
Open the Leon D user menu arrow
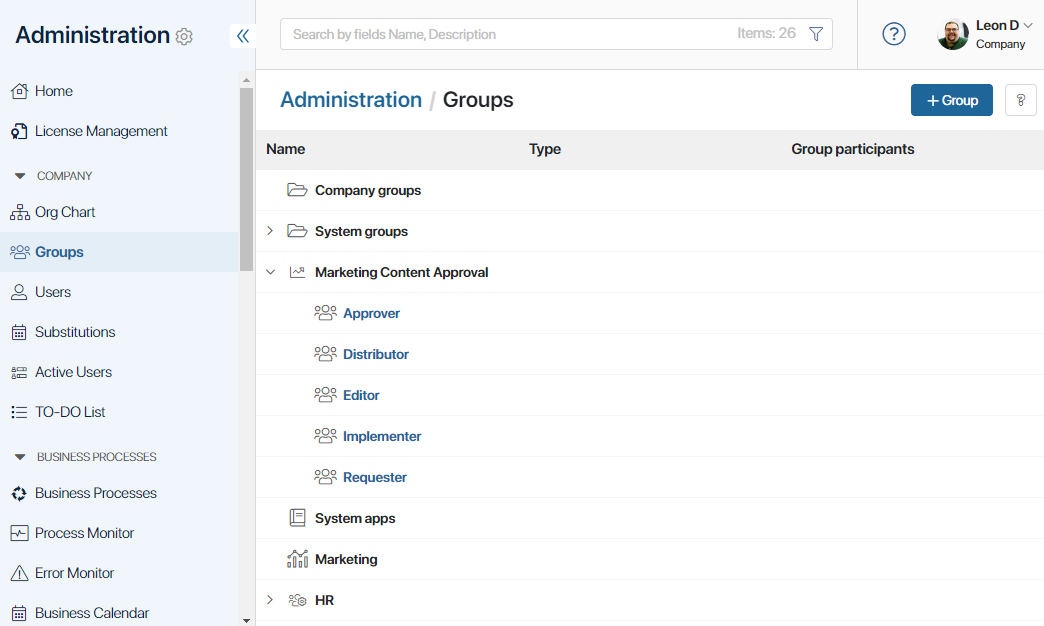point(1027,26)
